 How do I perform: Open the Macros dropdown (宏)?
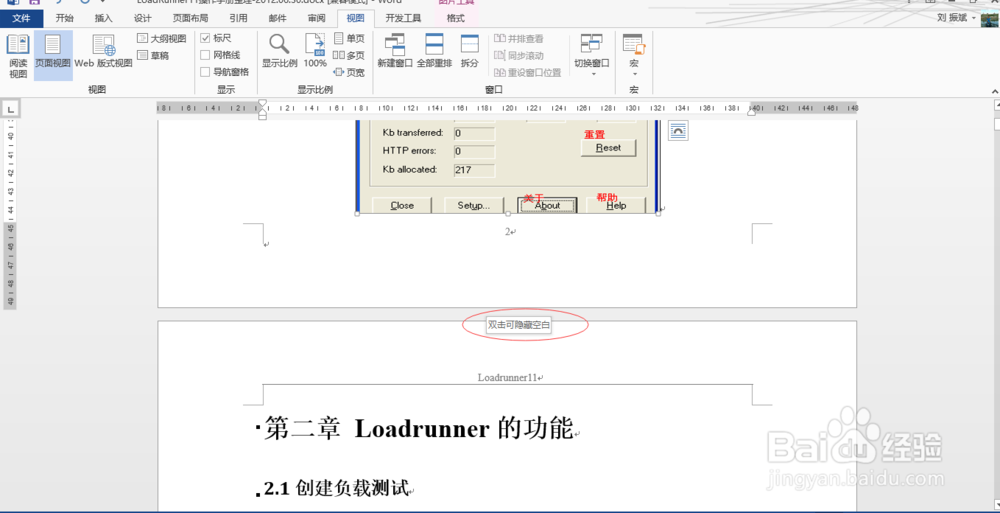(x=634, y=55)
